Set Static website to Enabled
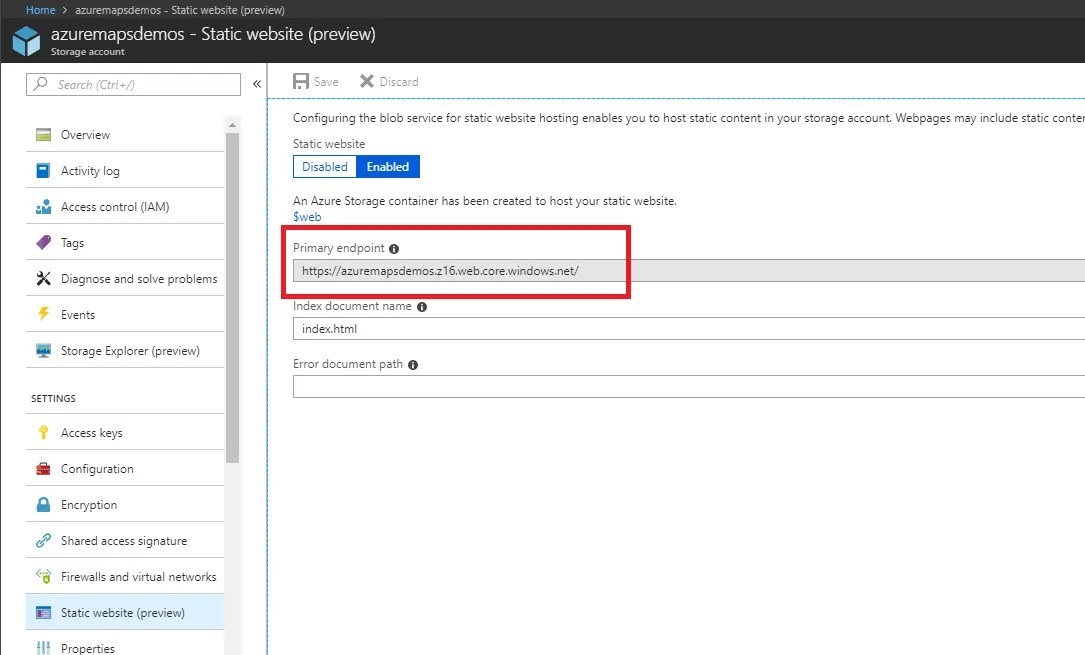Viewport: 1085px width, 655px height. (x=388, y=167)
